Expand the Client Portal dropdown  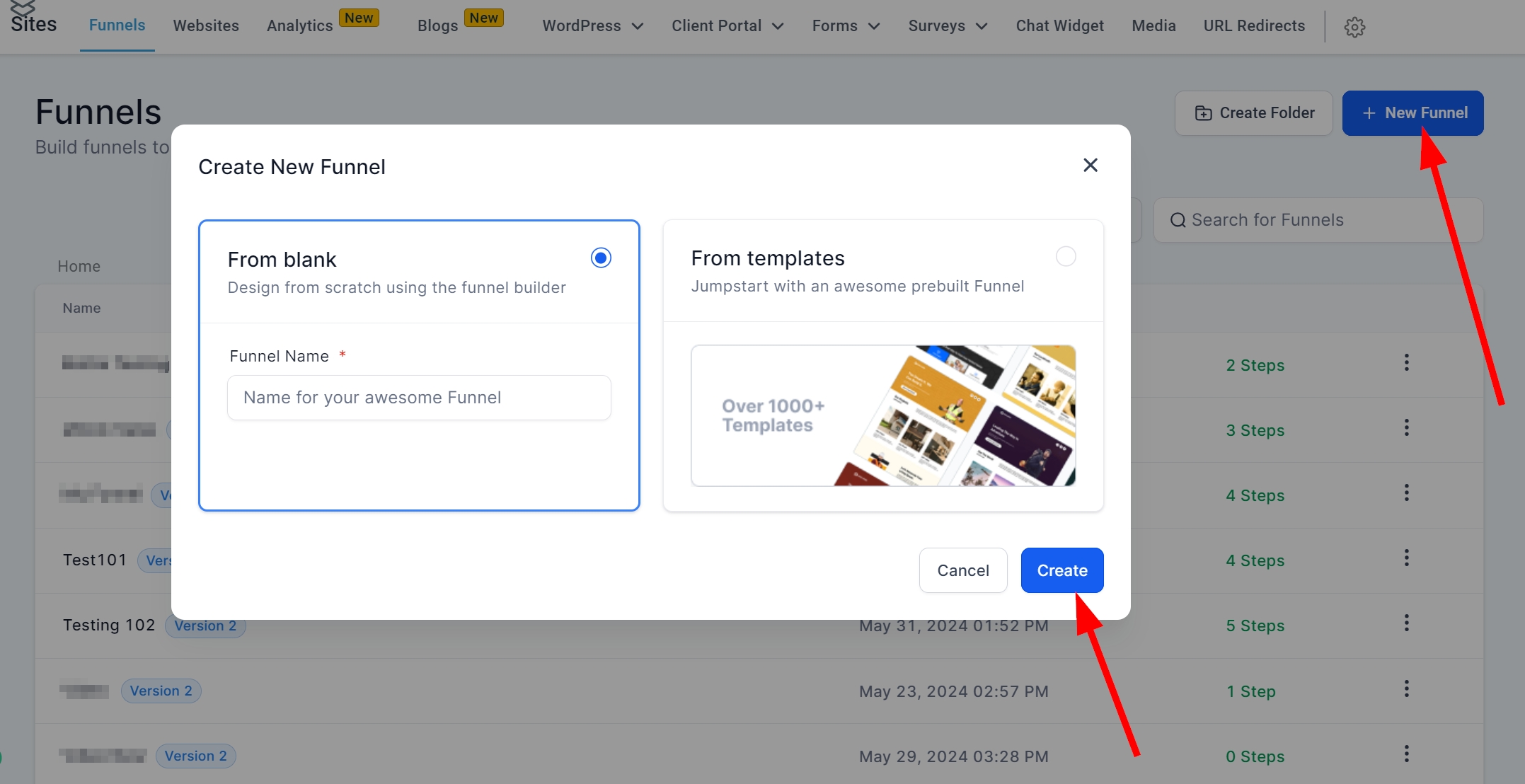(x=727, y=26)
